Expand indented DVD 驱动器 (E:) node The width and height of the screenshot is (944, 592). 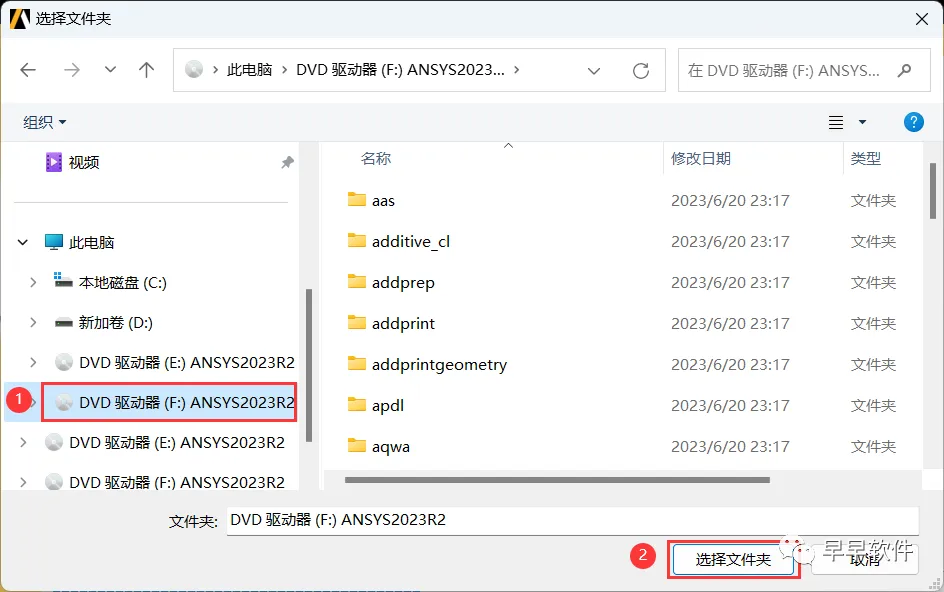click(x=33, y=362)
